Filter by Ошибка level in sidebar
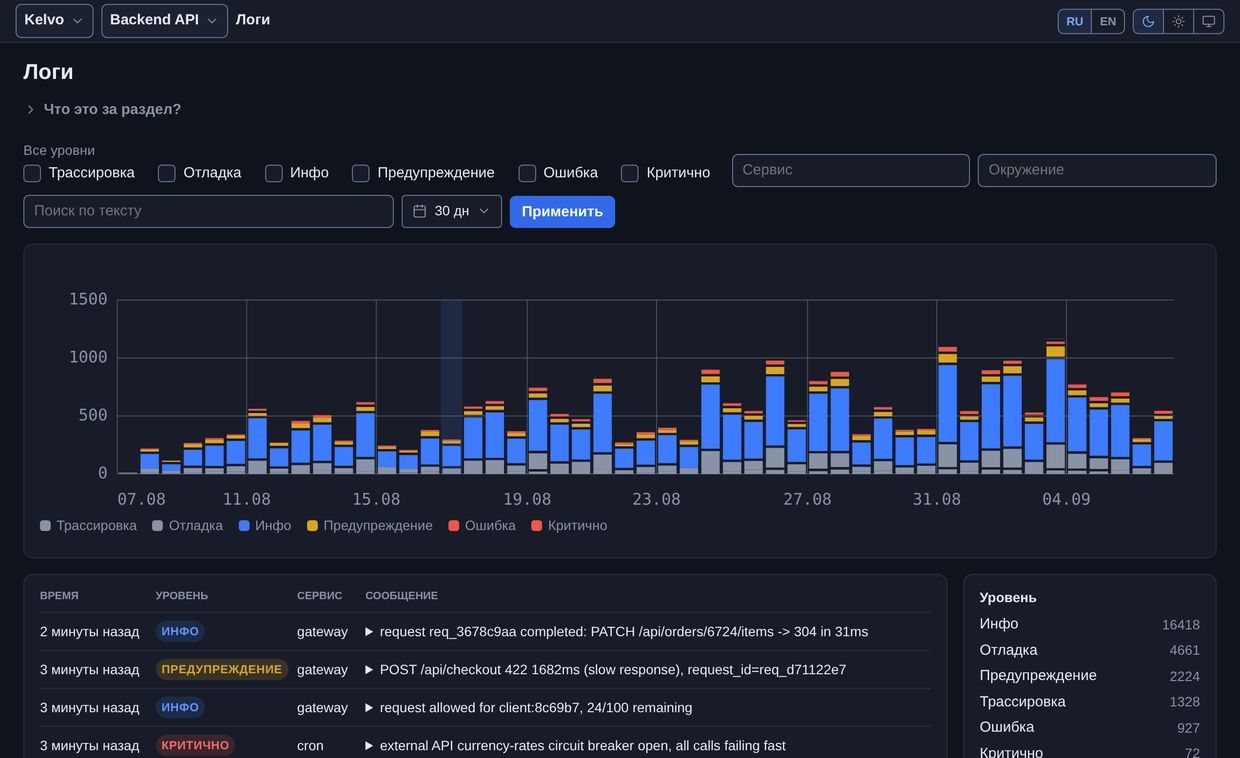 coord(1090,728)
